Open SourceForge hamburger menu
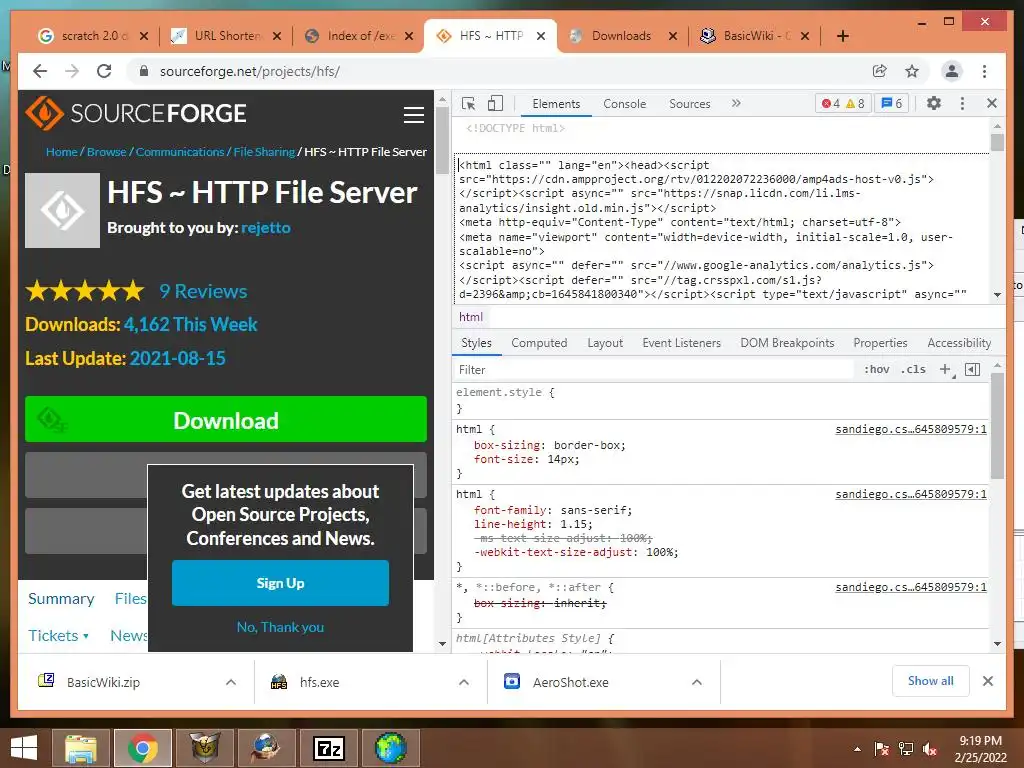 pos(413,115)
